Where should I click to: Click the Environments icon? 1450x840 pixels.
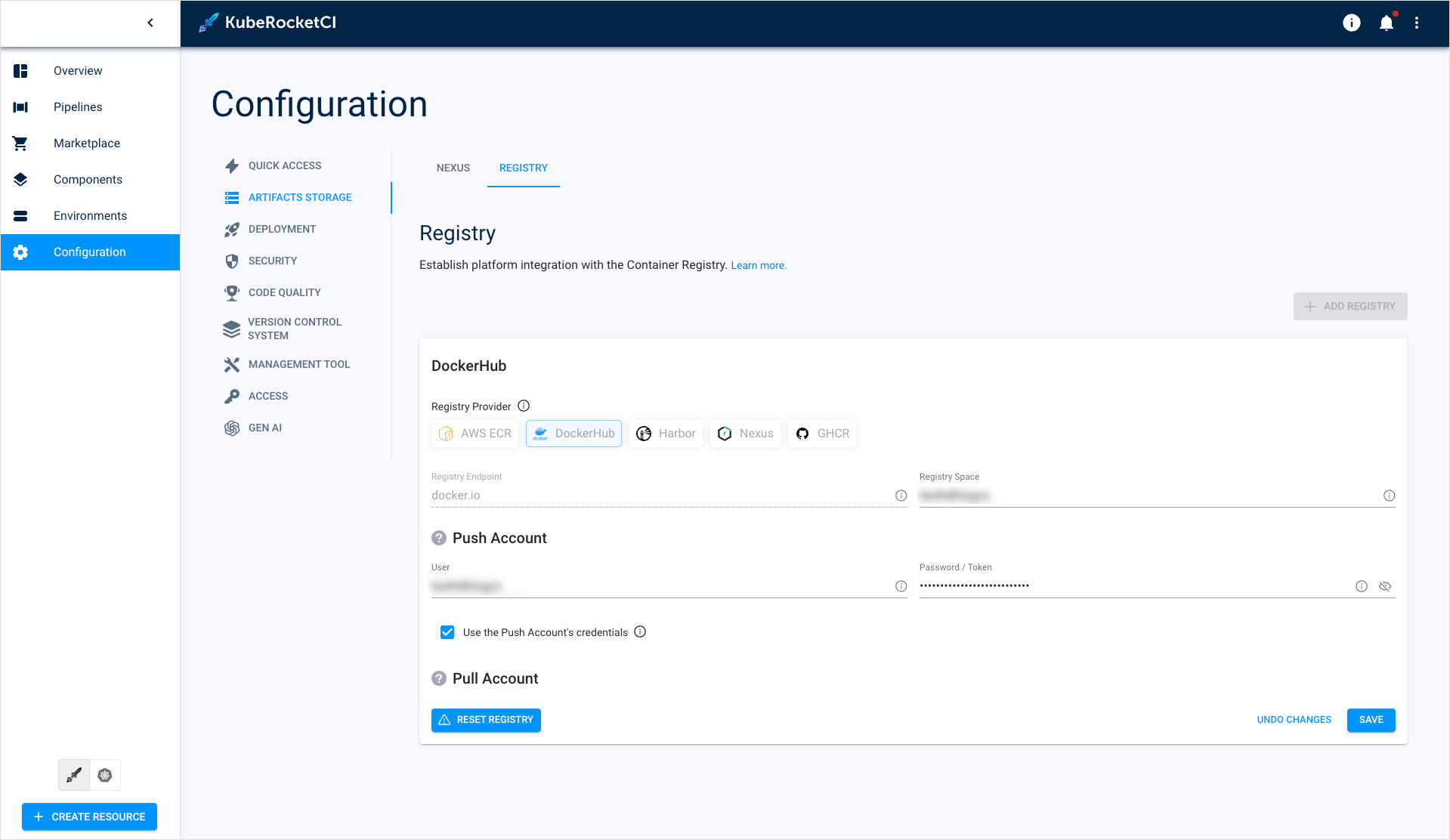20,216
